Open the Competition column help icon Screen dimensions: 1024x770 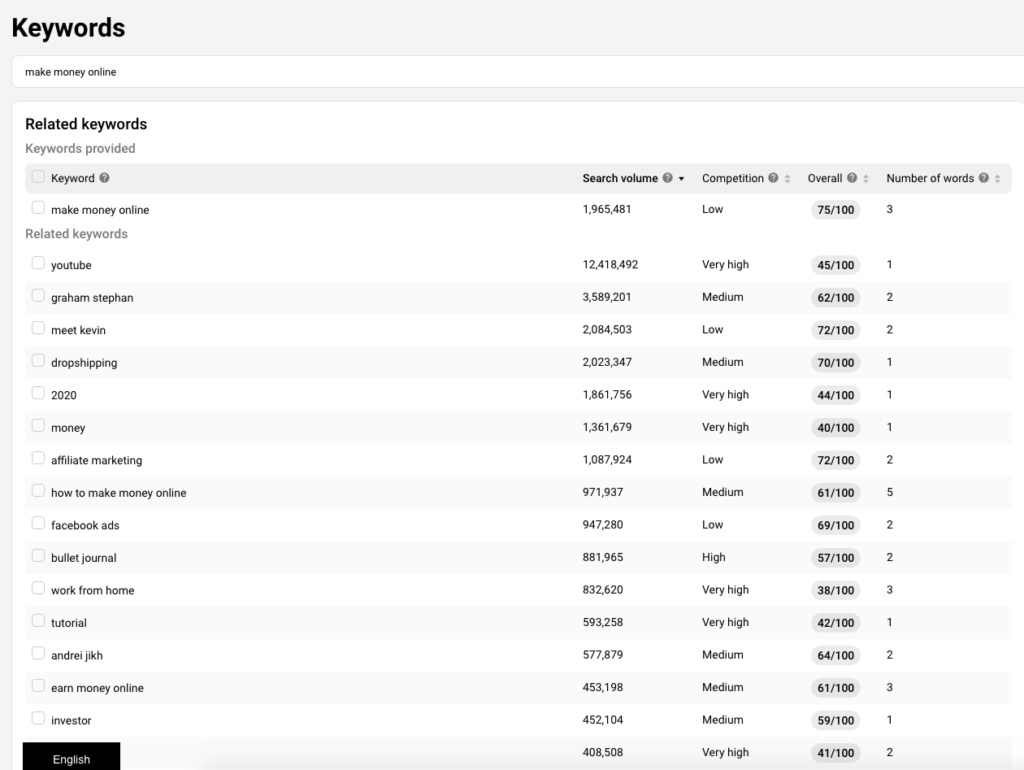pos(773,178)
